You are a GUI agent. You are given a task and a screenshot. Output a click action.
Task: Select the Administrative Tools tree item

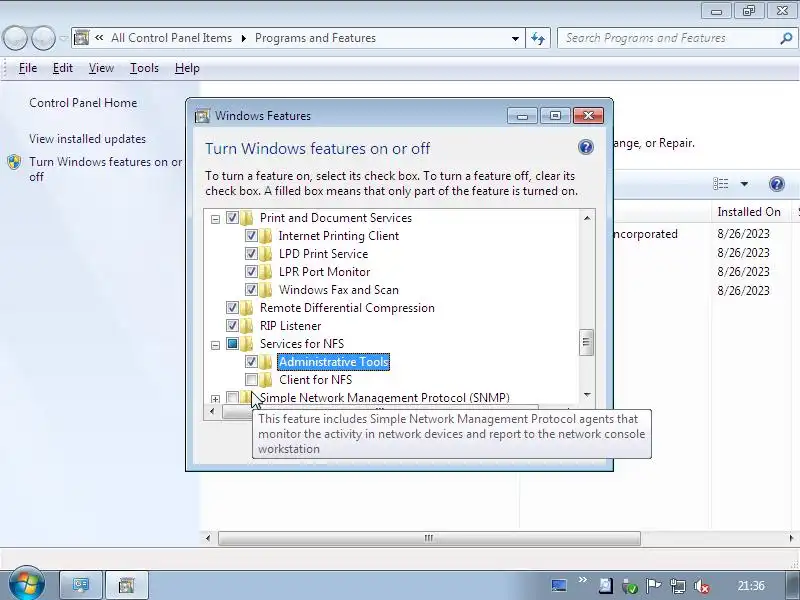click(x=334, y=362)
